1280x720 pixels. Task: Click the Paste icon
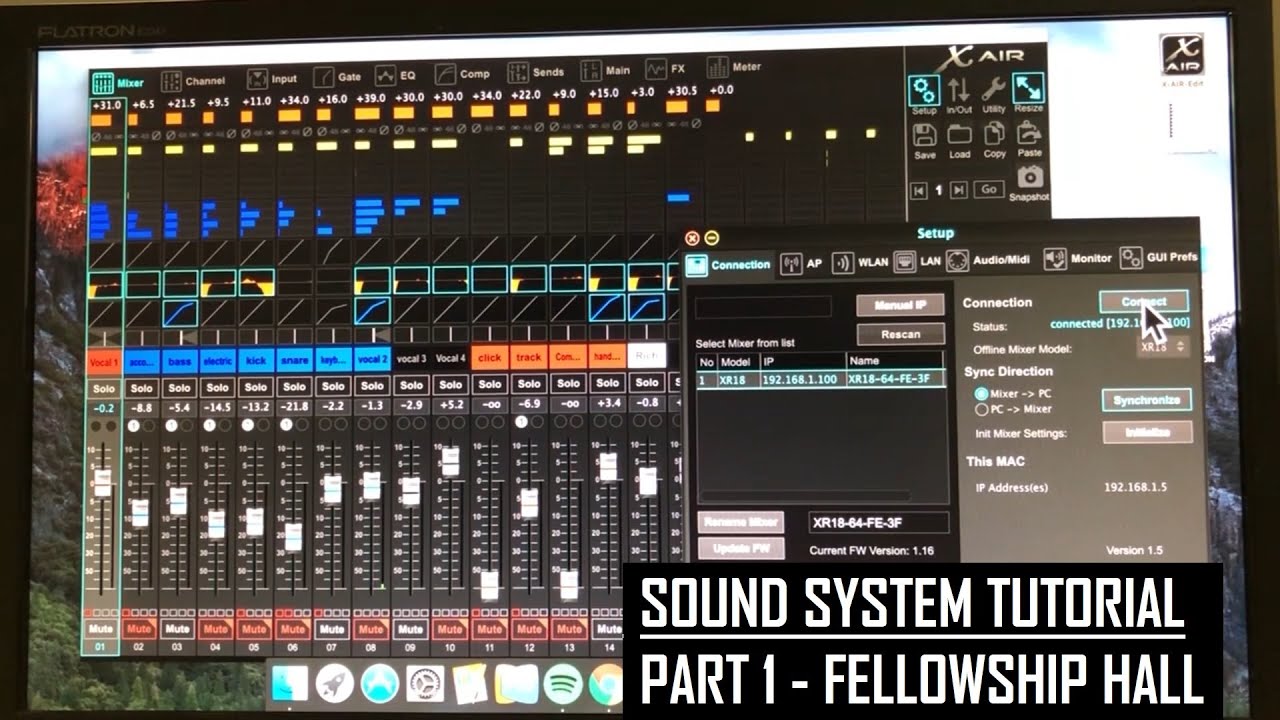[x=1029, y=133]
